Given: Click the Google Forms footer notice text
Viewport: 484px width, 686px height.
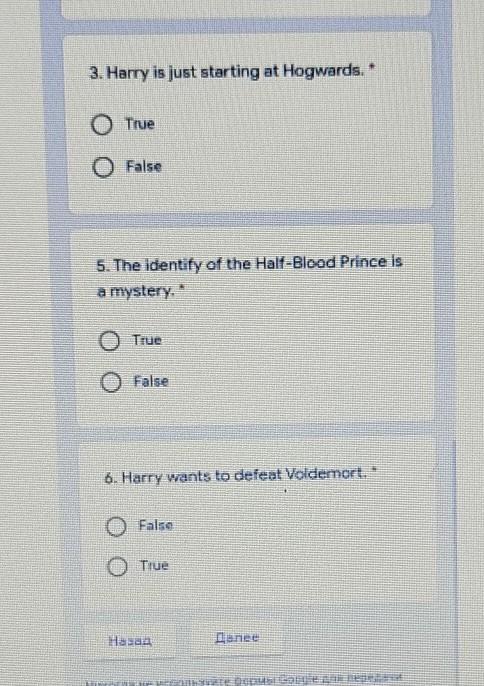Looking at the screenshot, I should tap(243, 681).
